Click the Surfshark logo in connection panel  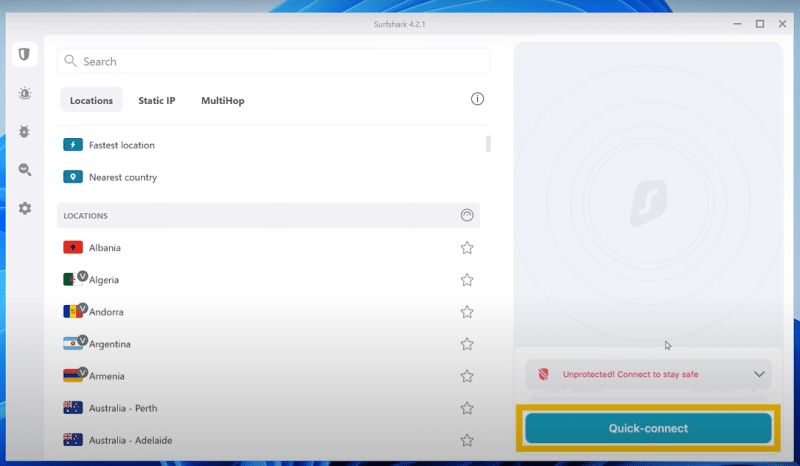coord(648,203)
